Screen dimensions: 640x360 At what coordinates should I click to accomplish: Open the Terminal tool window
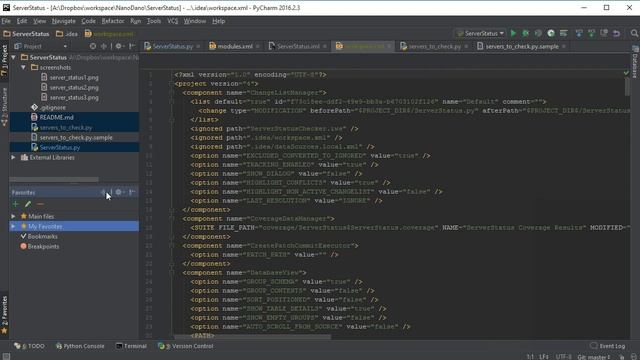coord(131,346)
